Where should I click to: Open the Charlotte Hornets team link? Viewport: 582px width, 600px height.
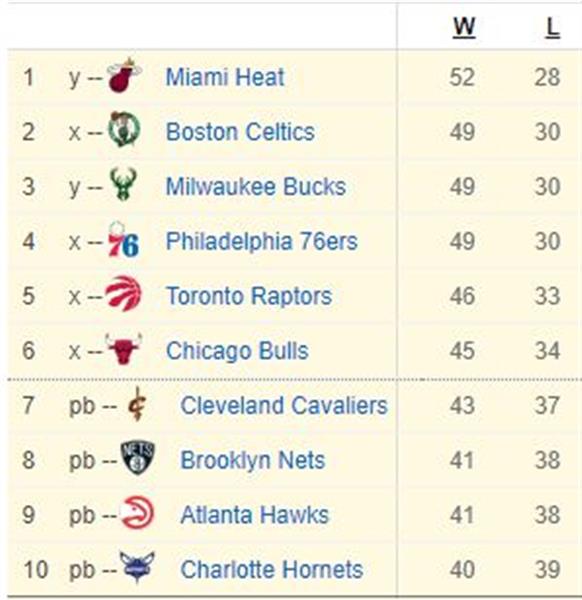(272, 570)
